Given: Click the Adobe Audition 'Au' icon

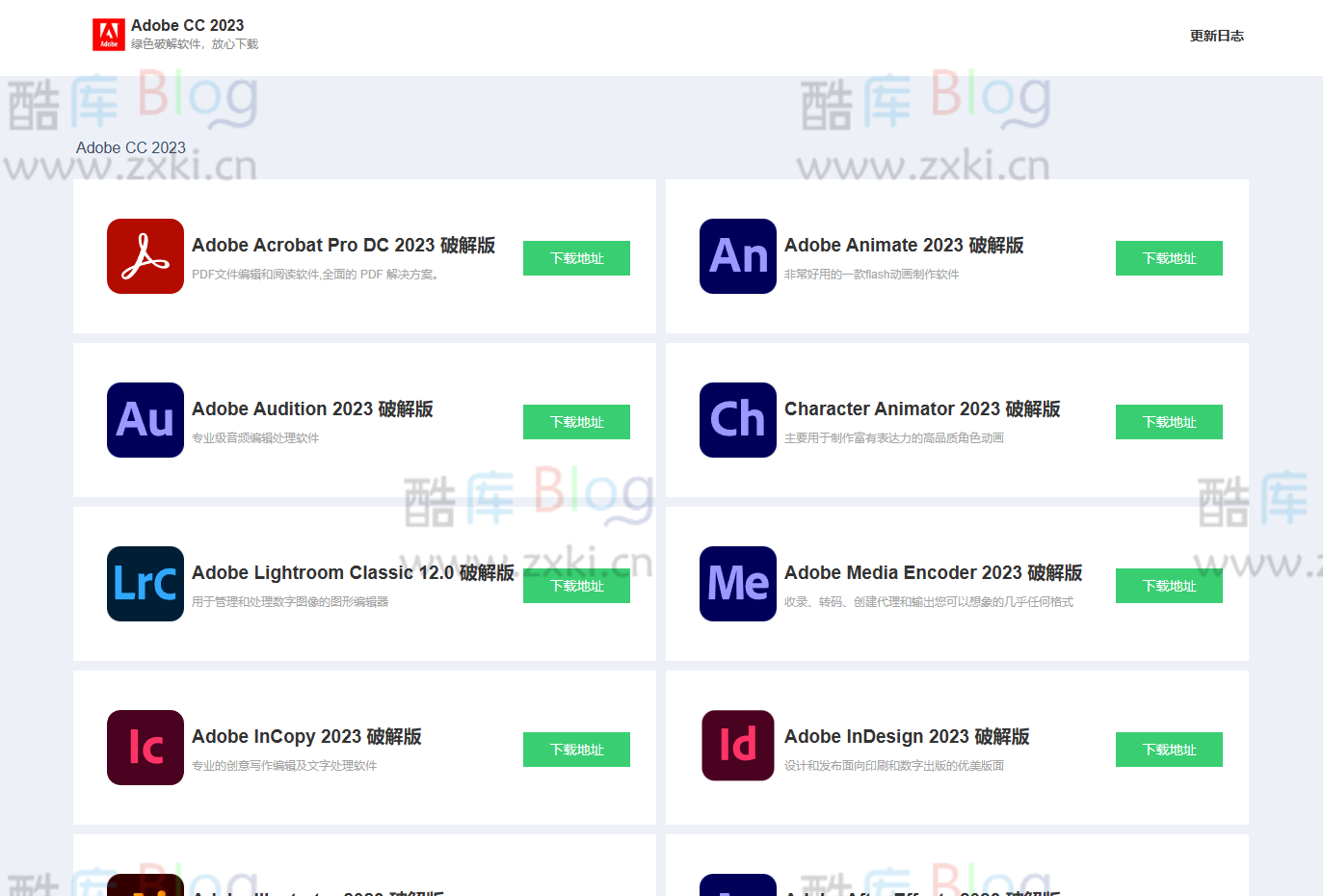Looking at the screenshot, I should (x=145, y=420).
